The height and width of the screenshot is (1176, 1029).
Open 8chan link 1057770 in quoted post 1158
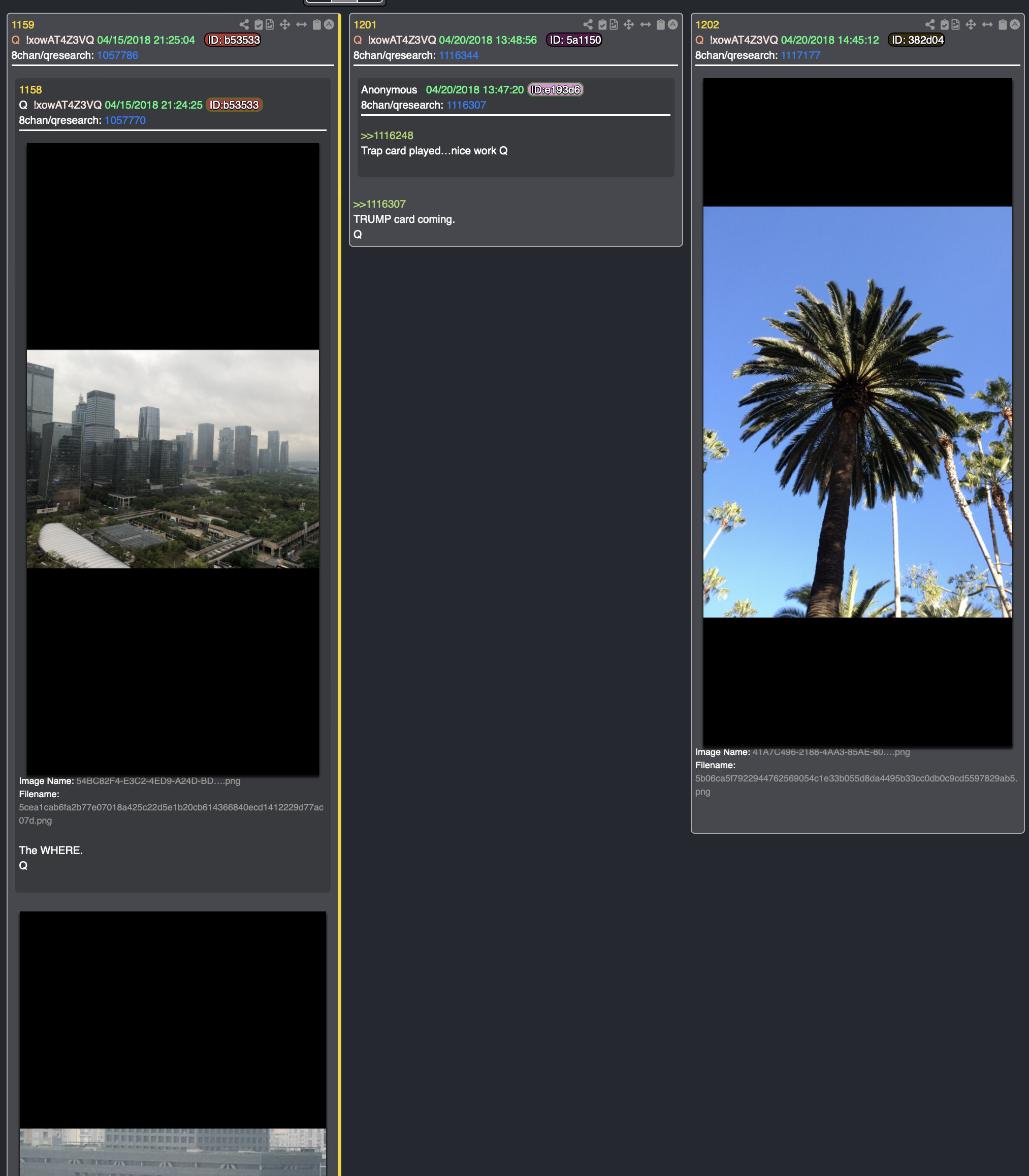tap(125, 120)
